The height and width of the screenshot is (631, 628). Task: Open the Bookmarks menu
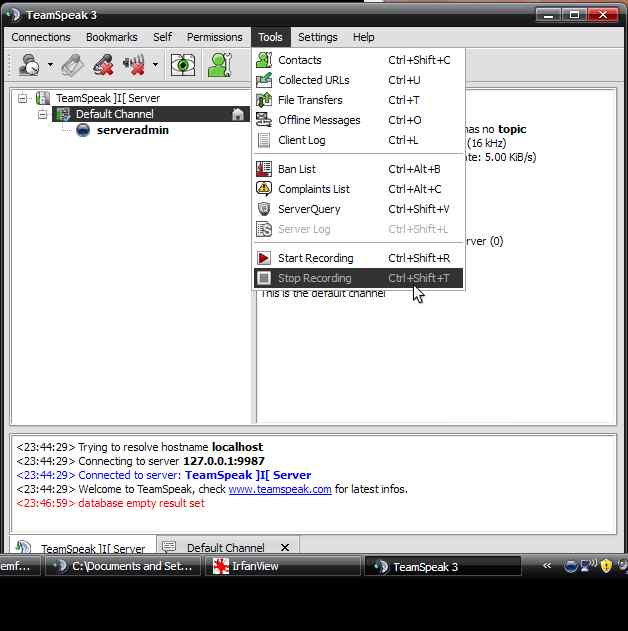(x=111, y=37)
